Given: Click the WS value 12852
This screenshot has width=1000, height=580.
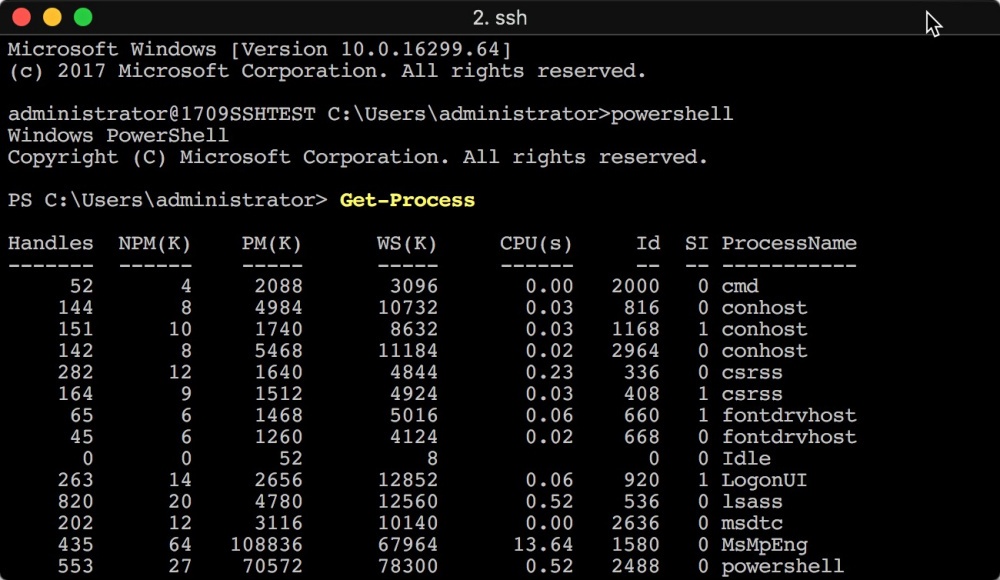Looking at the screenshot, I should point(408,480).
